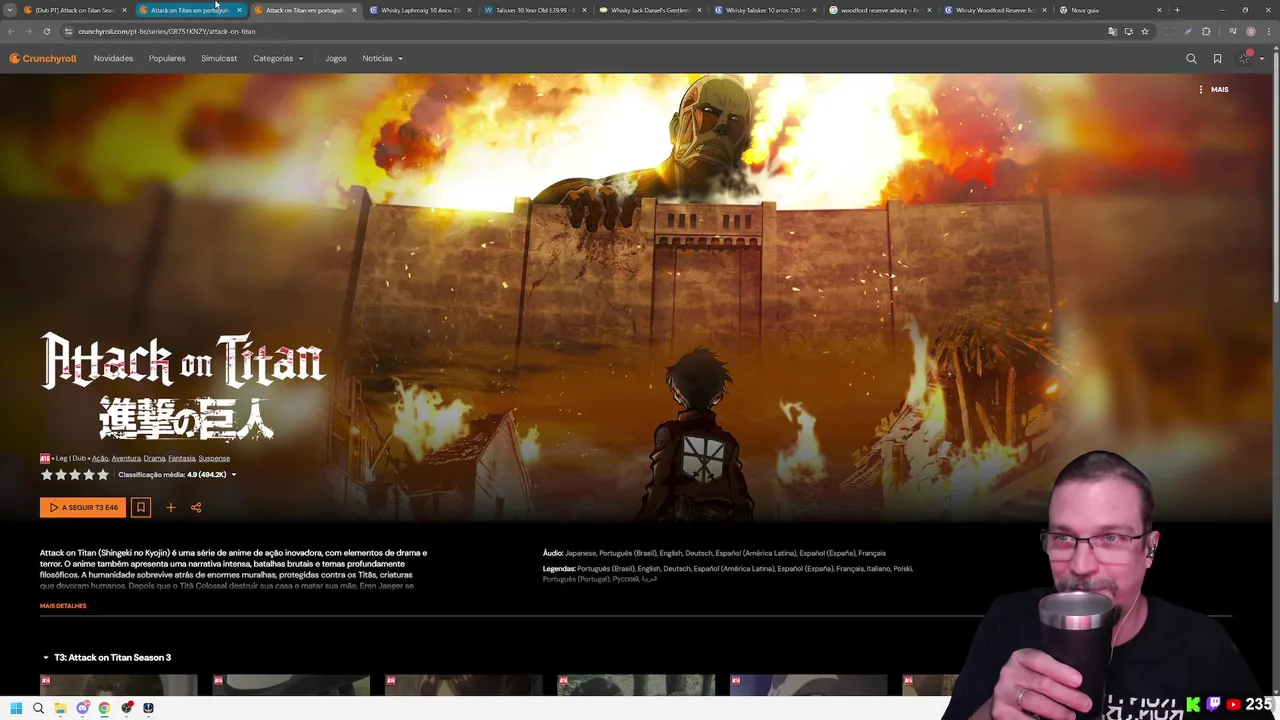The height and width of the screenshot is (720, 1280).
Task: Reload the page in the browser
Action: click(46, 31)
